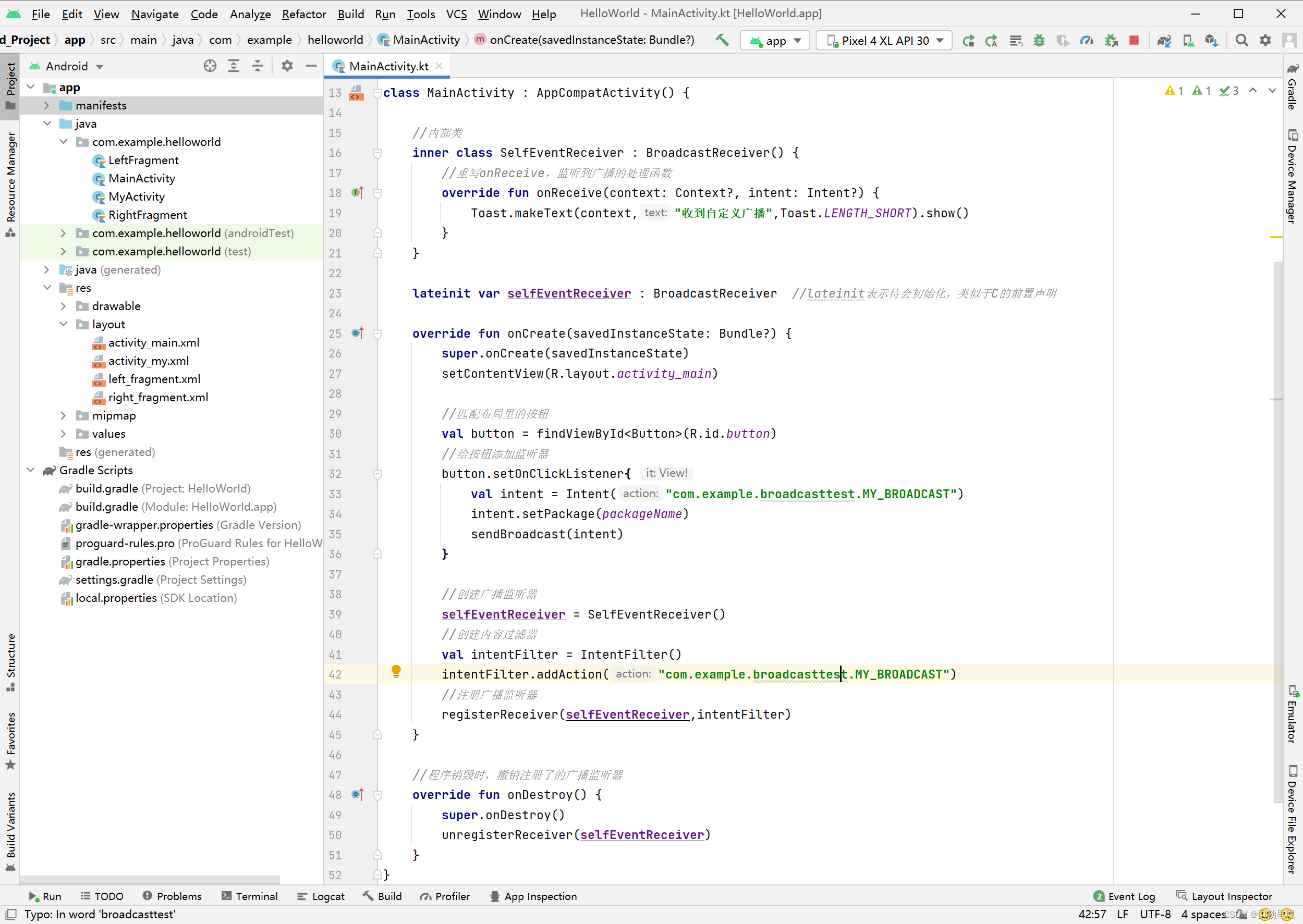Go to next highlighted error arrow

1272,91
